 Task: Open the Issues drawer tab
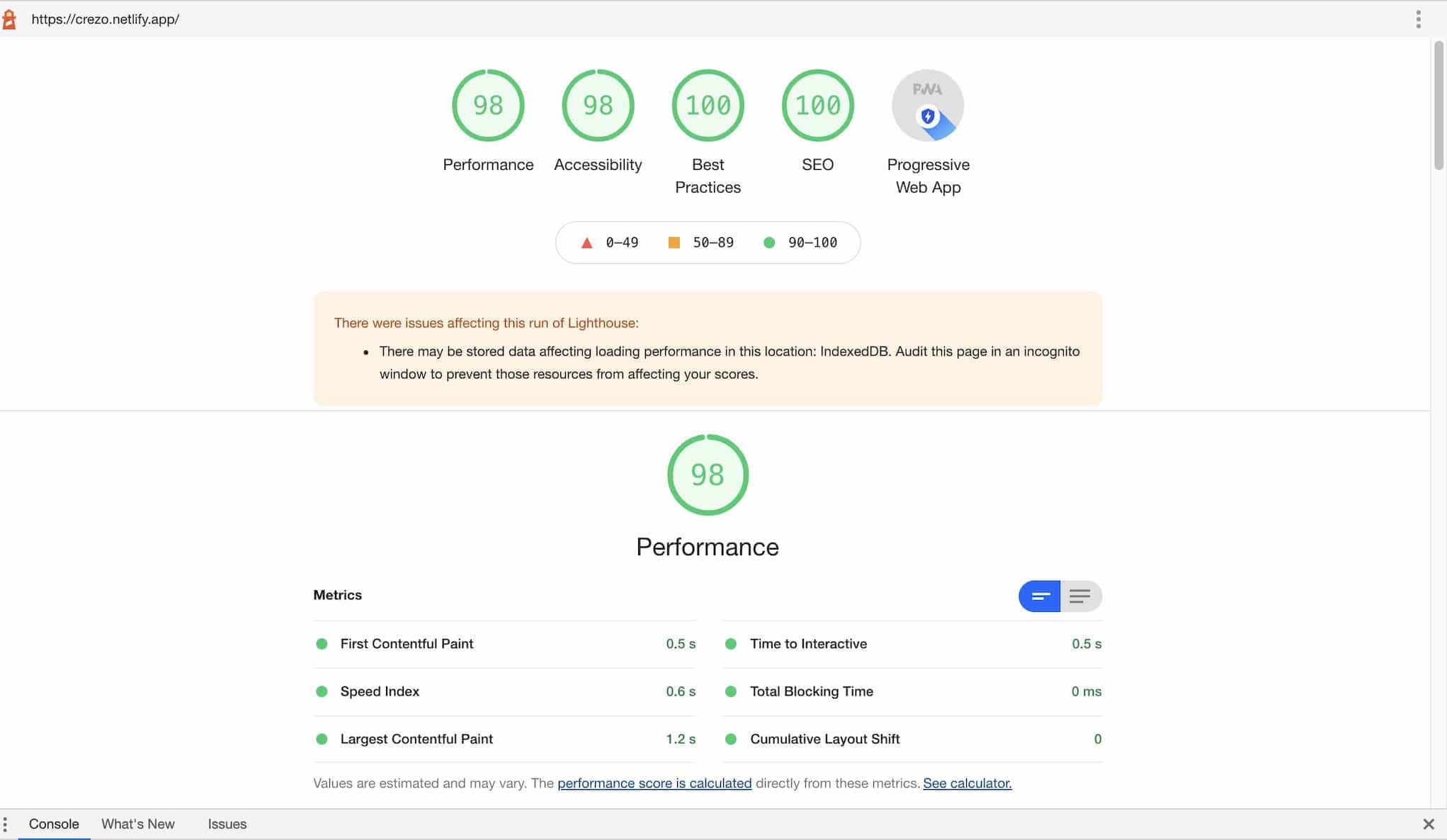pos(227,824)
